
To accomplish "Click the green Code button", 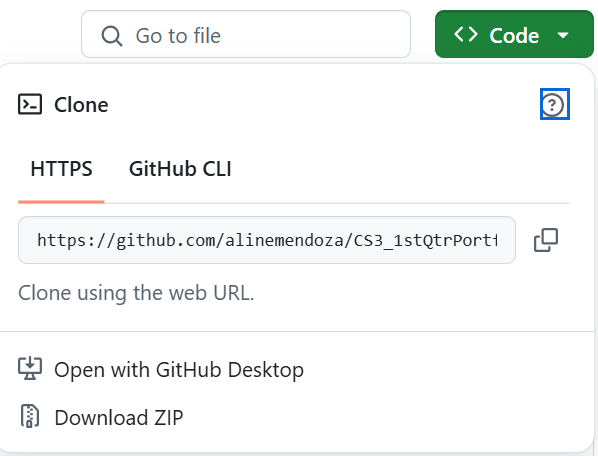I will click(x=514, y=34).
